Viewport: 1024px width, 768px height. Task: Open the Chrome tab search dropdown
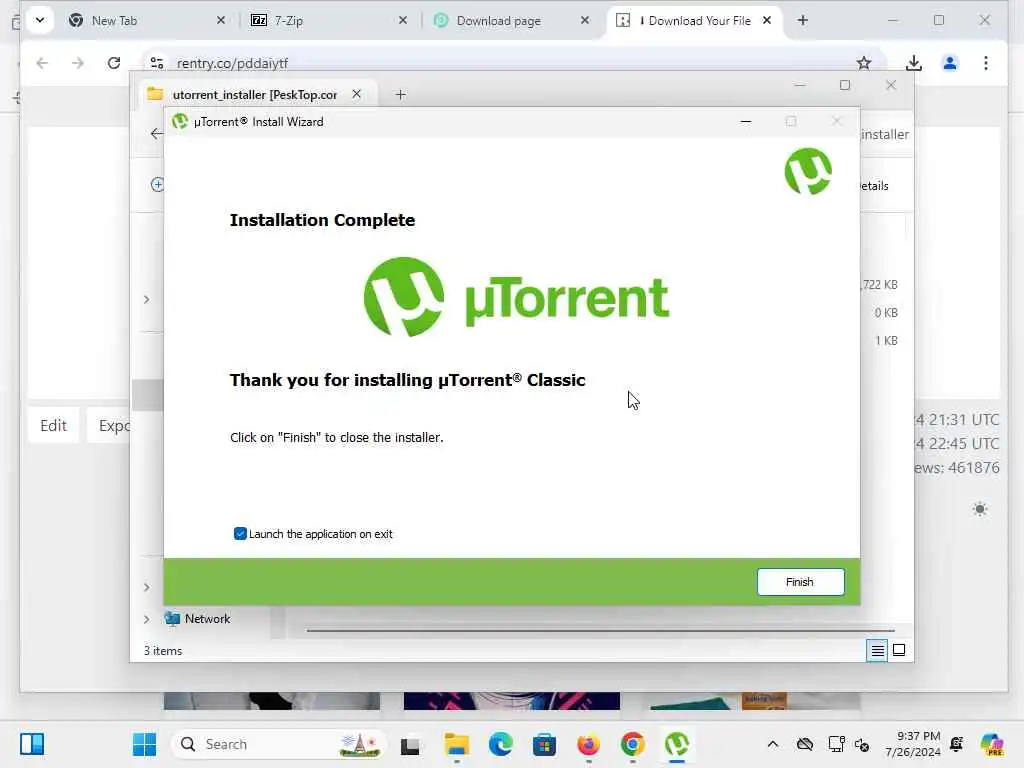40,20
